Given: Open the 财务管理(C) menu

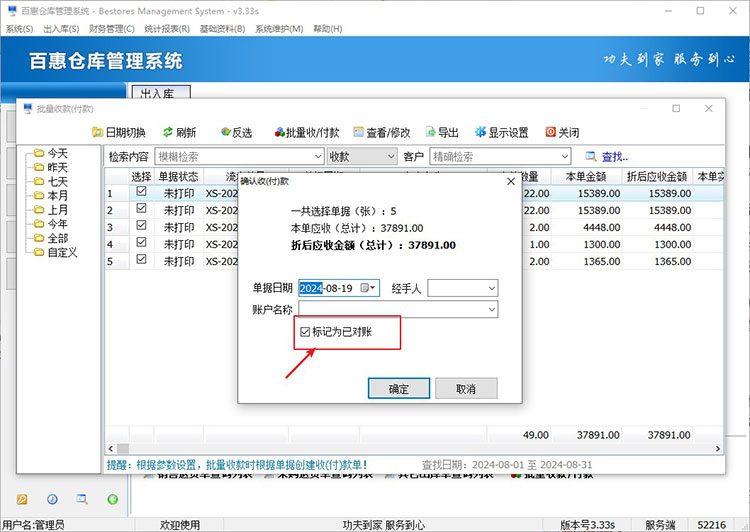Looking at the screenshot, I should (x=112, y=29).
